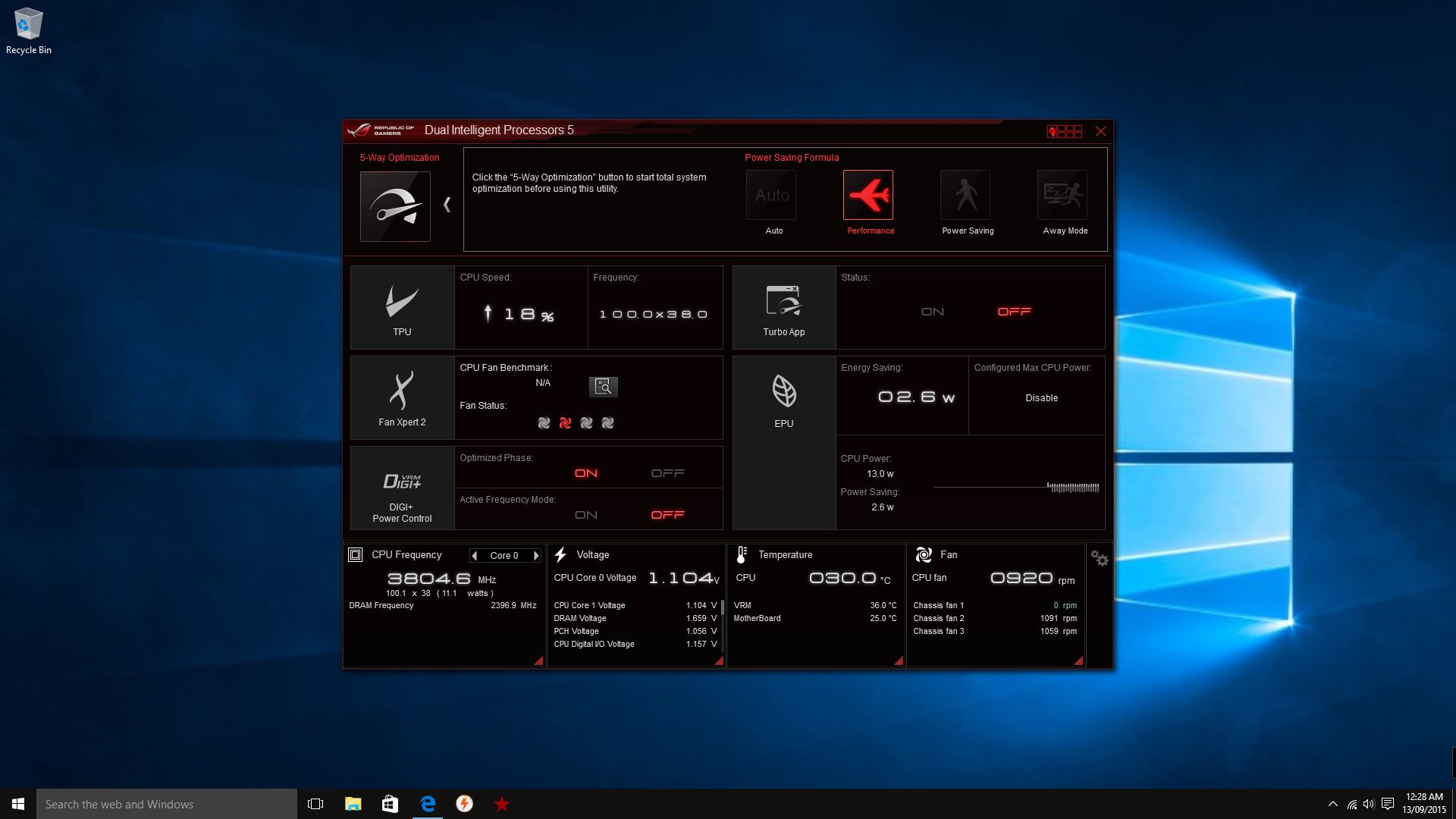Click Configured Max CPU Power Disable value
The image size is (1456, 819).
[x=1041, y=398]
